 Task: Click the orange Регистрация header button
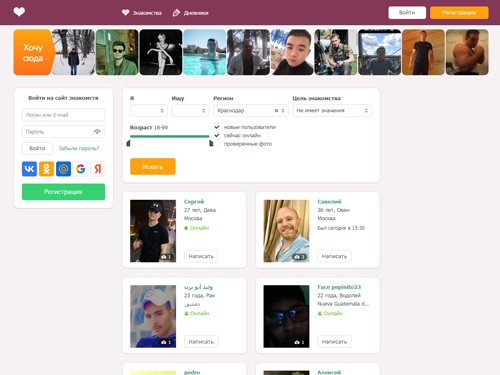tap(459, 13)
